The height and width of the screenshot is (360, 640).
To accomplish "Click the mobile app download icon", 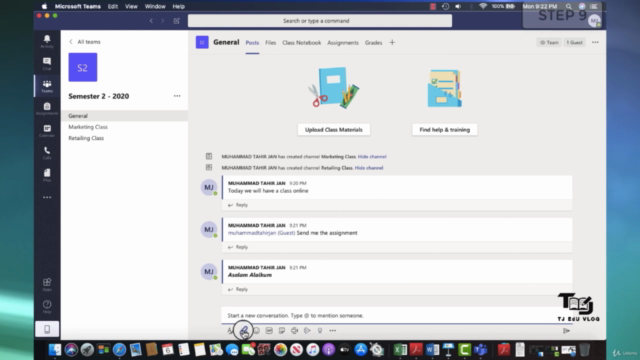I will click(47, 329).
